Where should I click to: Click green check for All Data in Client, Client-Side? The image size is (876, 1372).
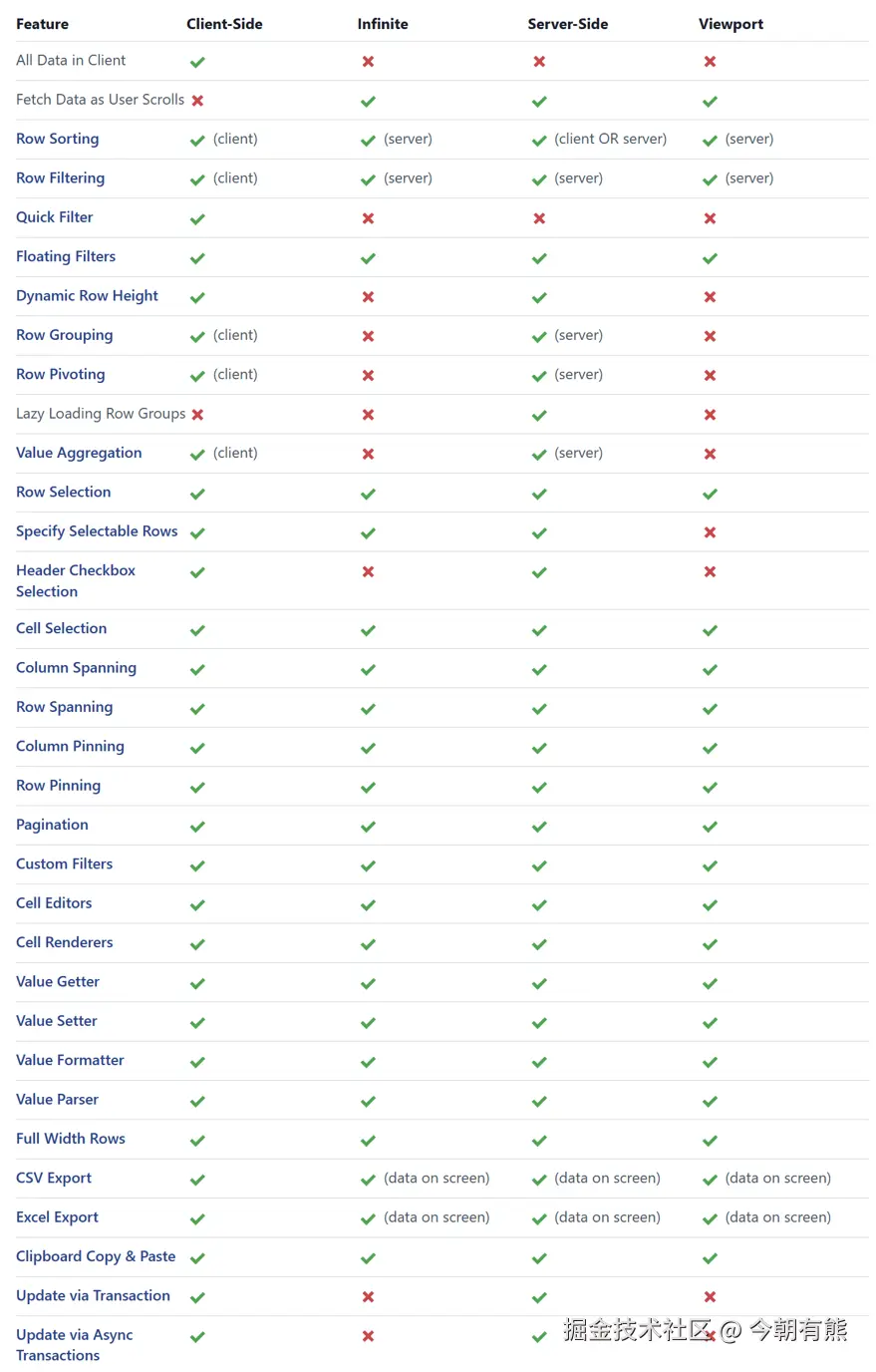[x=197, y=62]
